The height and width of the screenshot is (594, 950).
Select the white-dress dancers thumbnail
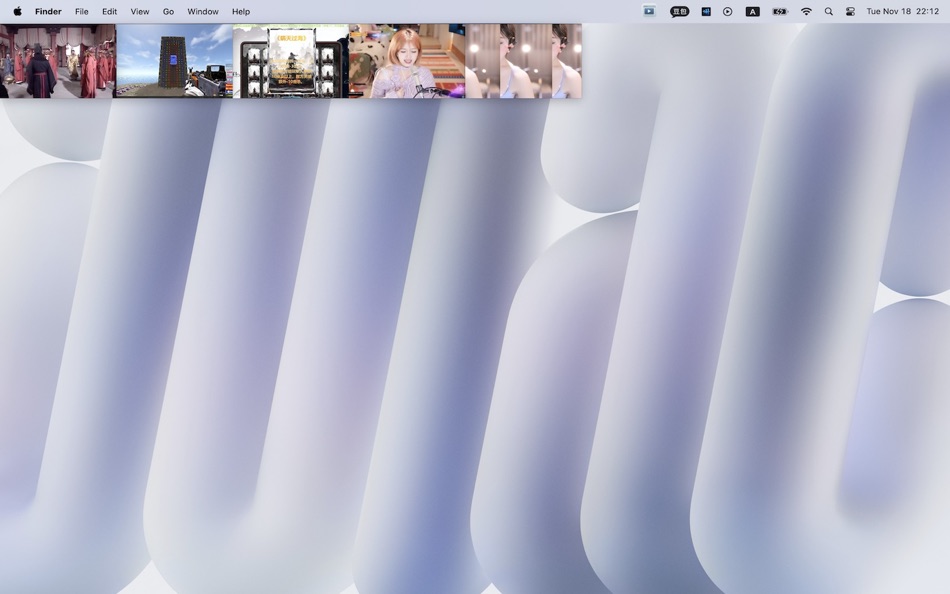[x=523, y=61]
